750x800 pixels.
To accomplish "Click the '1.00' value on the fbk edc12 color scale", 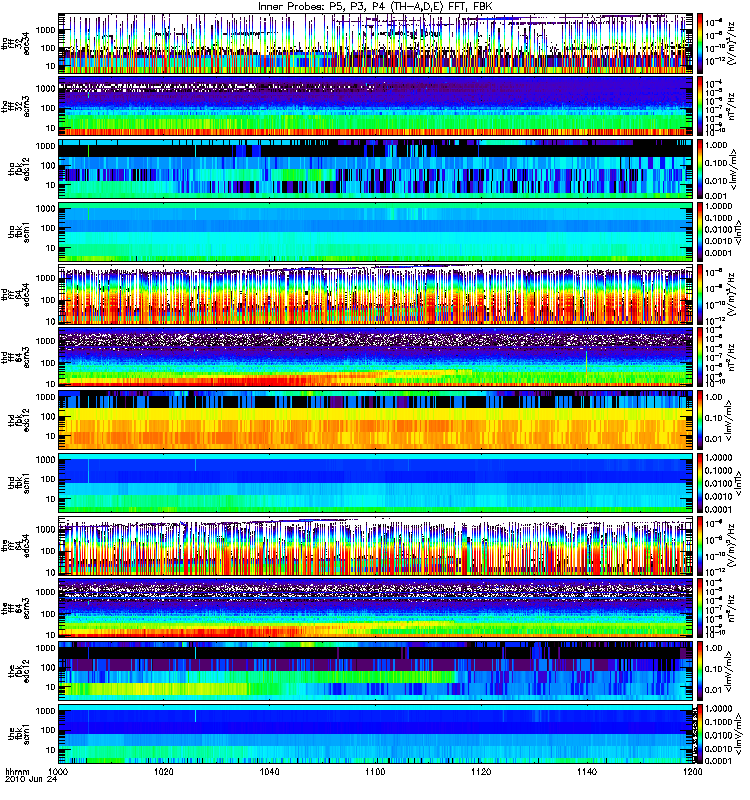I will [713, 648].
